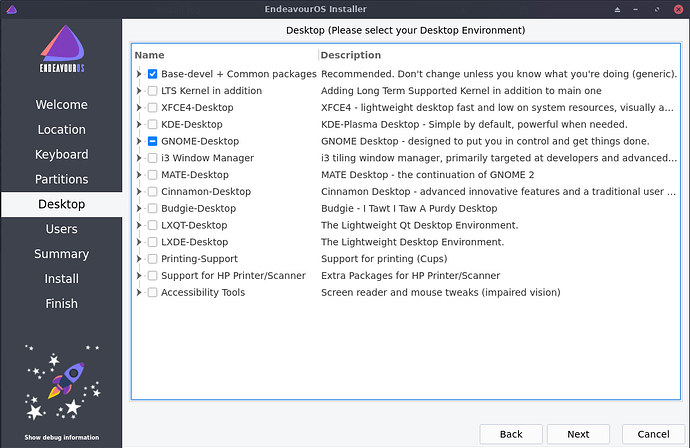Go to the Users step in sidebar
The width and height of the screenshot is (690, 448).
[61, 229]
